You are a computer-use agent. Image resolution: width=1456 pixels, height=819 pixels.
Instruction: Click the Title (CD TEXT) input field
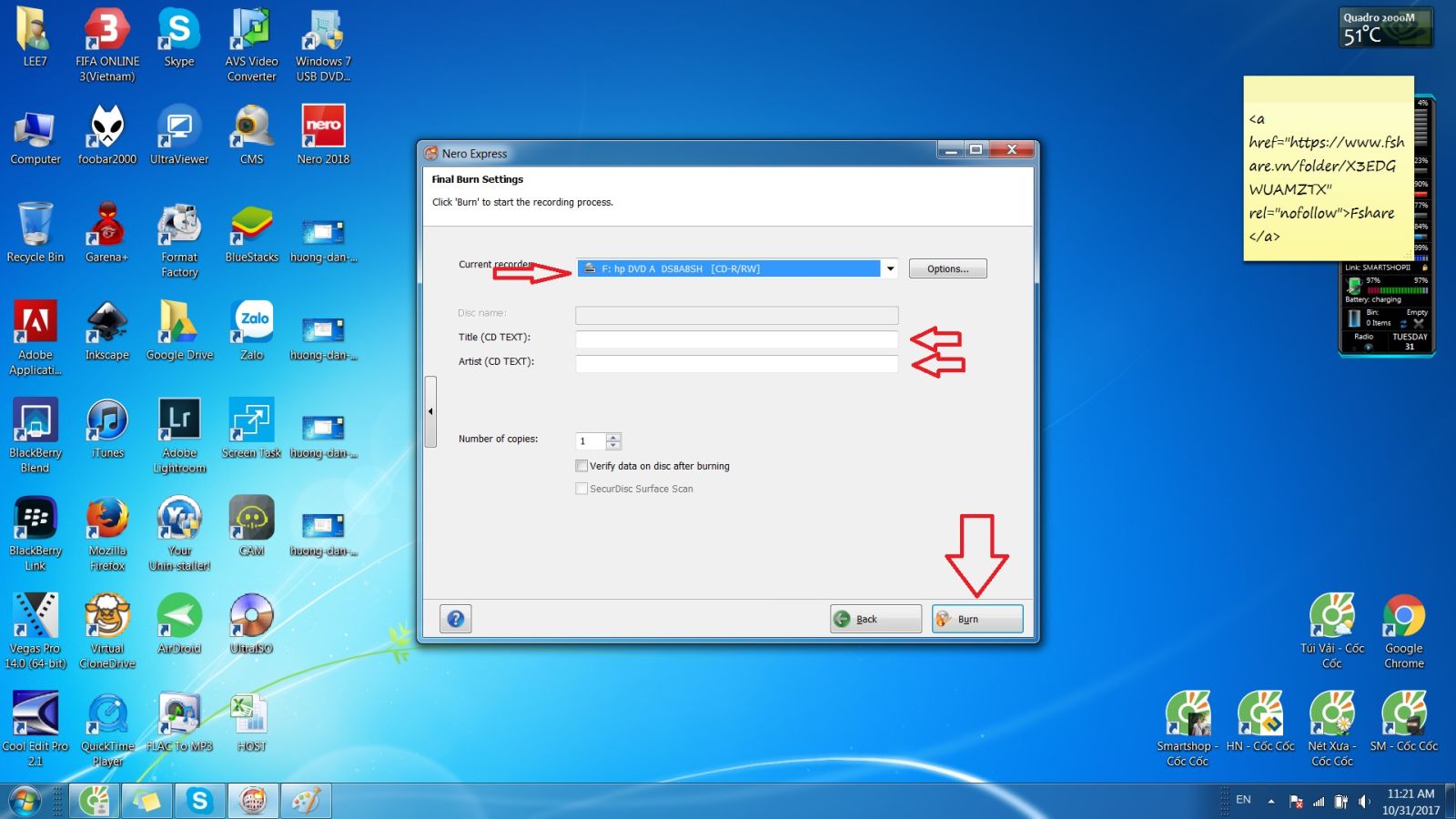736,339
